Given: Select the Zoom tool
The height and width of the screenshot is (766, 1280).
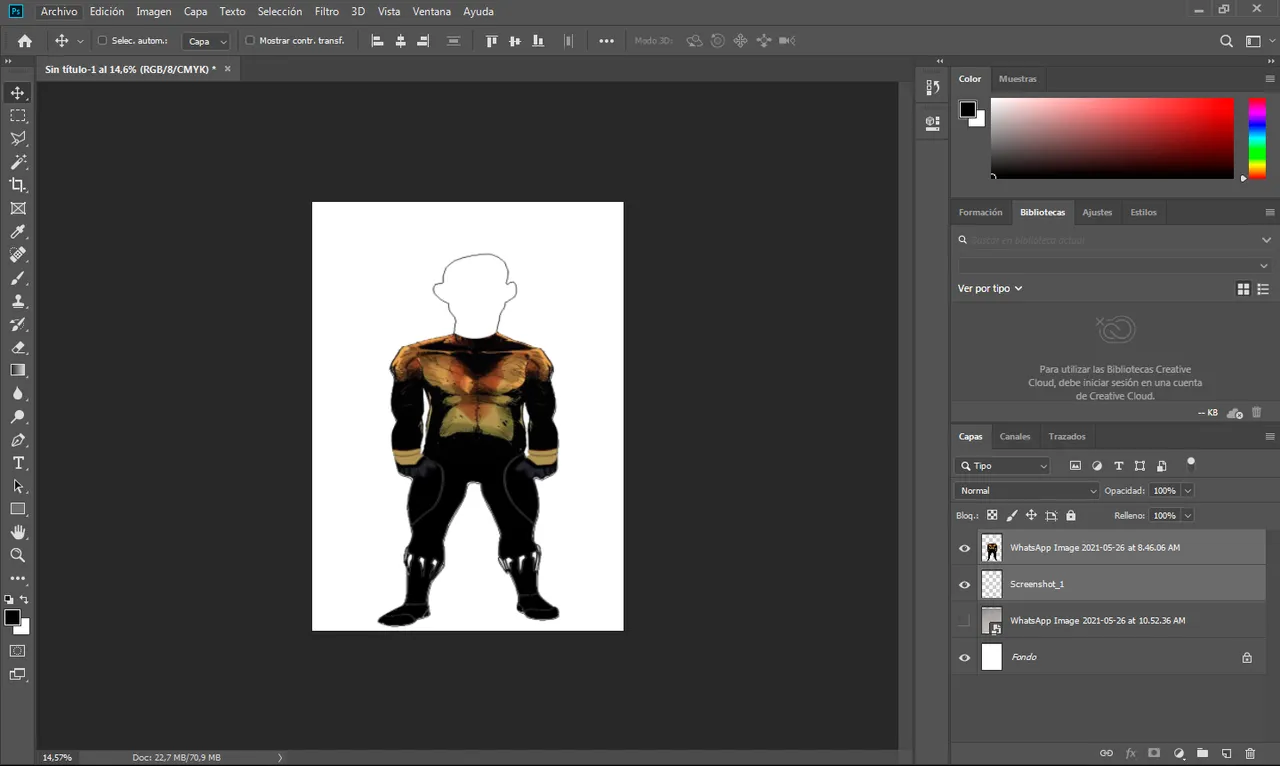Looking at the screenshot, I should 18,555.
